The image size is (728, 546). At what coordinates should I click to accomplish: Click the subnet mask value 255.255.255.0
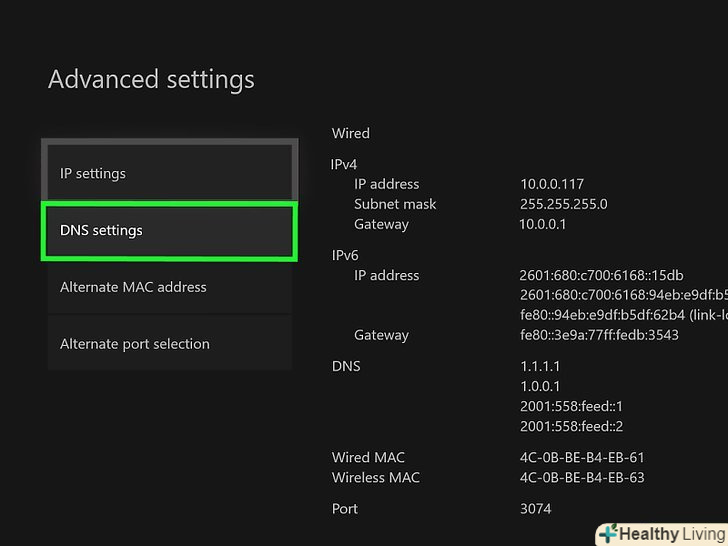click(563, 204)
